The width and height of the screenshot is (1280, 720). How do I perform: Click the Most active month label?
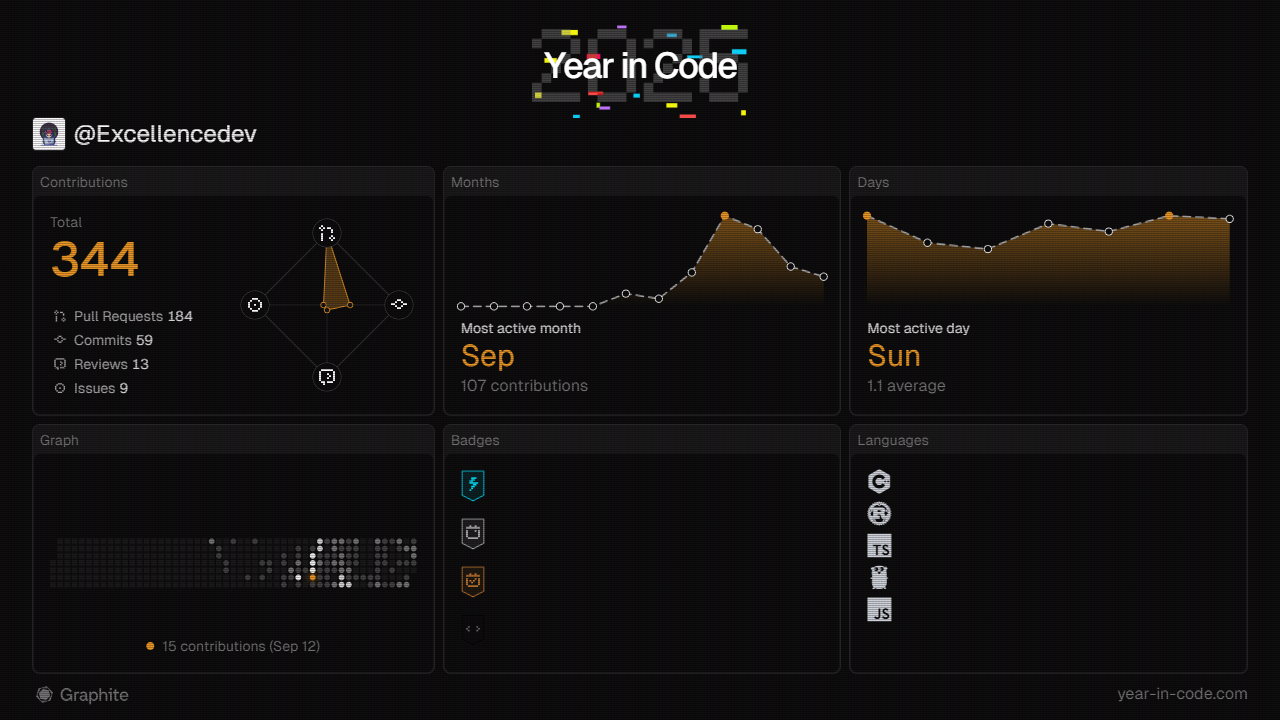coord(521,328)
